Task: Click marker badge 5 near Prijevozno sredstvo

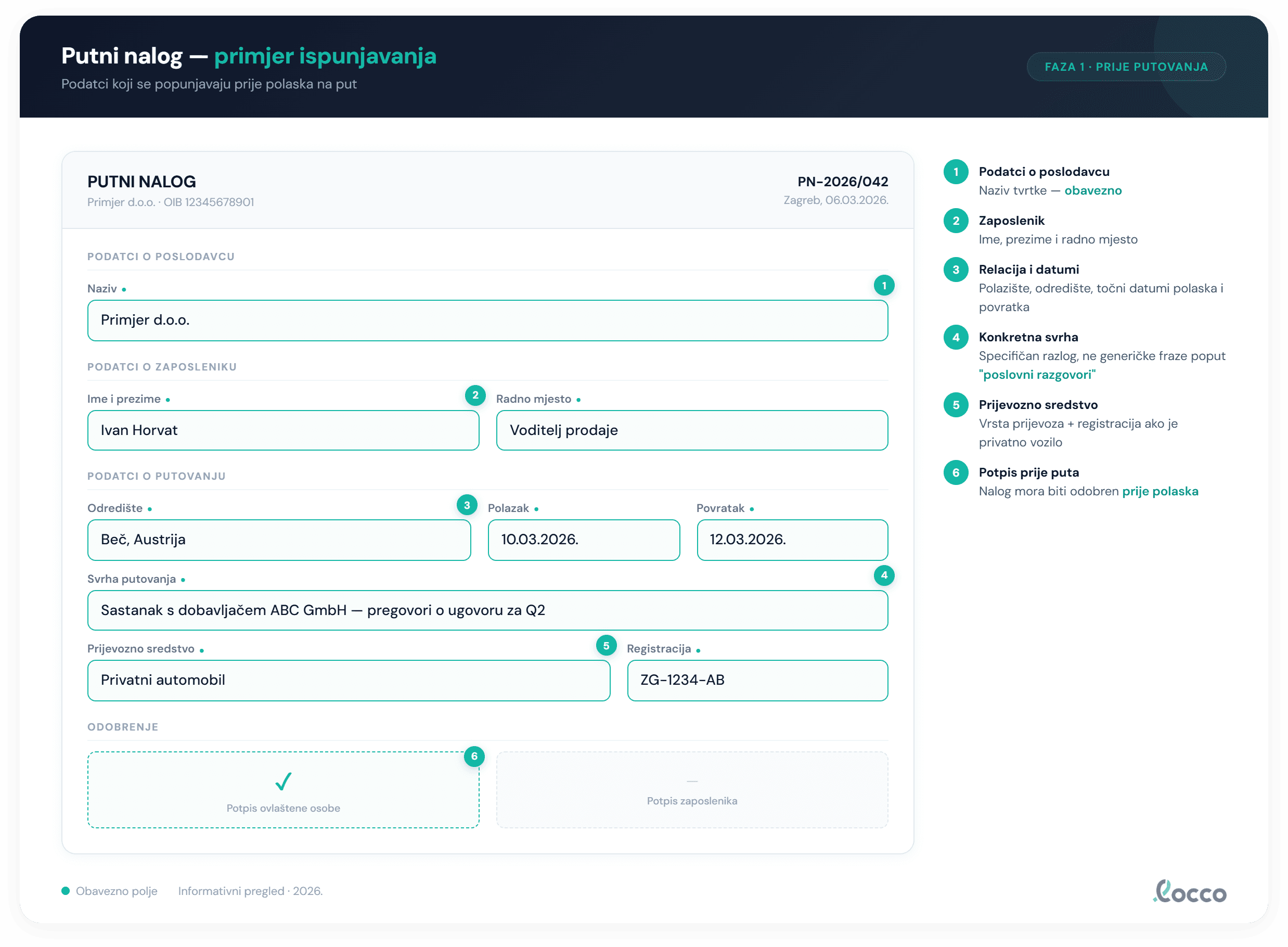Action: pyautogui.click(x=606, y=646)
